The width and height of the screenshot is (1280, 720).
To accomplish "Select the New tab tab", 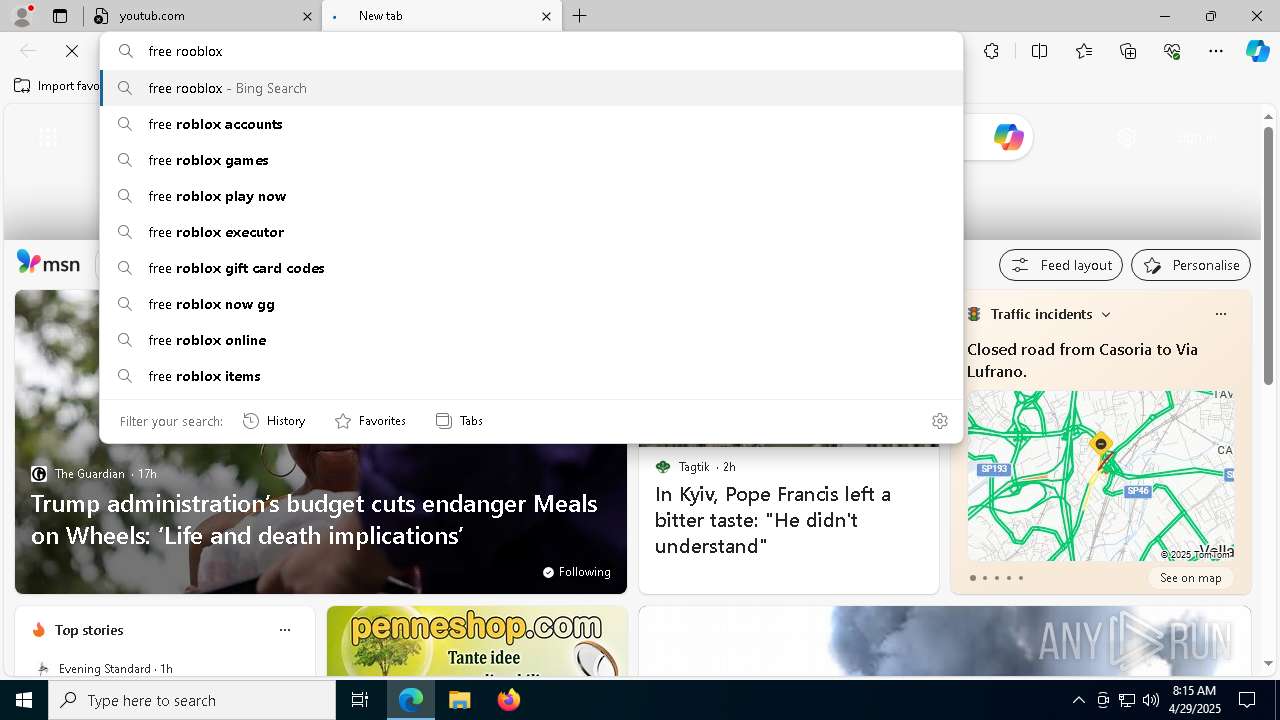I will (441, 16).
